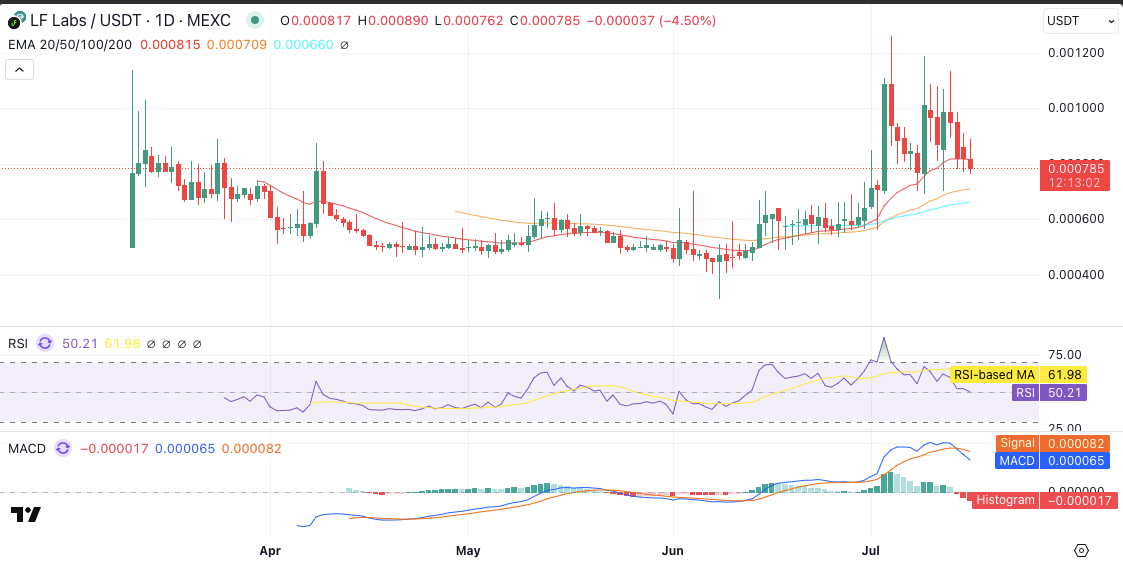The height and width of the screenshot is (564, 1123).
Task: Select the MACD indicator legend label
Action: click(27, 449)
